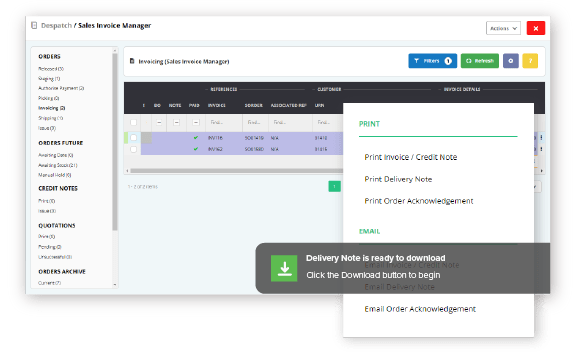This screenshot has width=580, height=360.
Task: Select Invoicing (2) in the sidebar
Action: pyautogui.click(x=52, y=108)
